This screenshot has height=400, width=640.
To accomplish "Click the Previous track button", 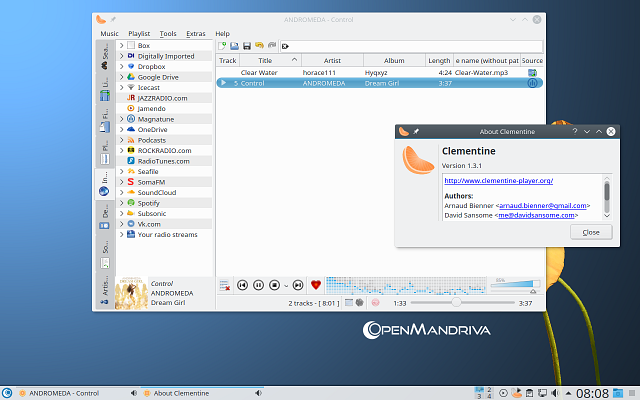I will coord(242,285).
